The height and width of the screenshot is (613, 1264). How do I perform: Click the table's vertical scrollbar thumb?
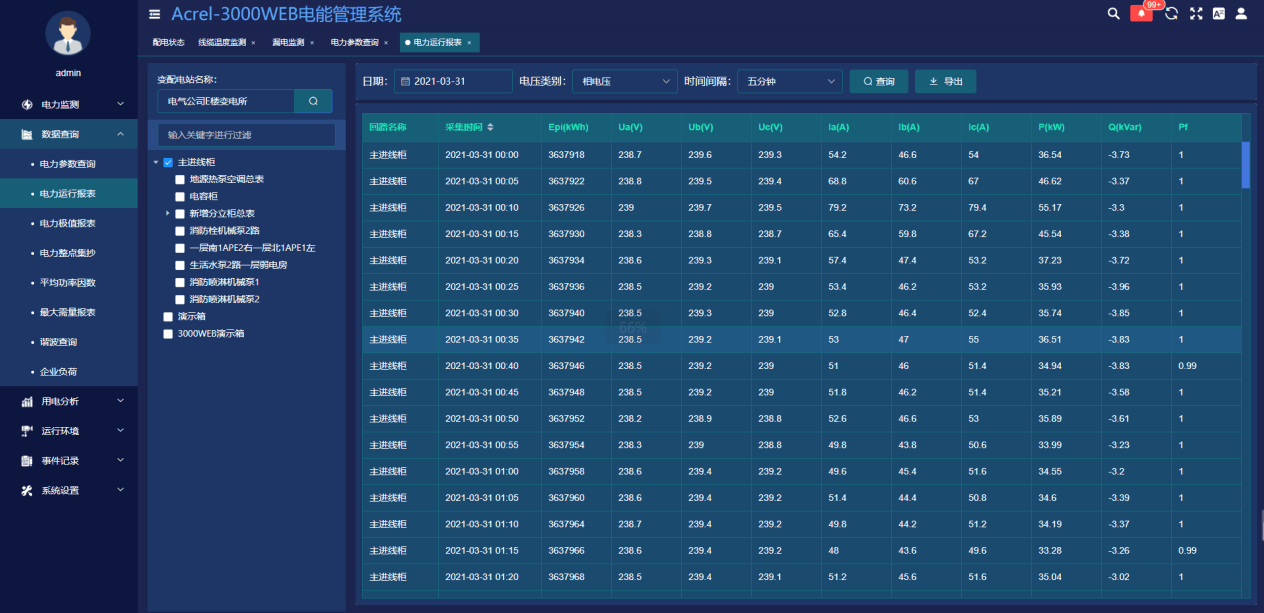tap(1245, 164)
